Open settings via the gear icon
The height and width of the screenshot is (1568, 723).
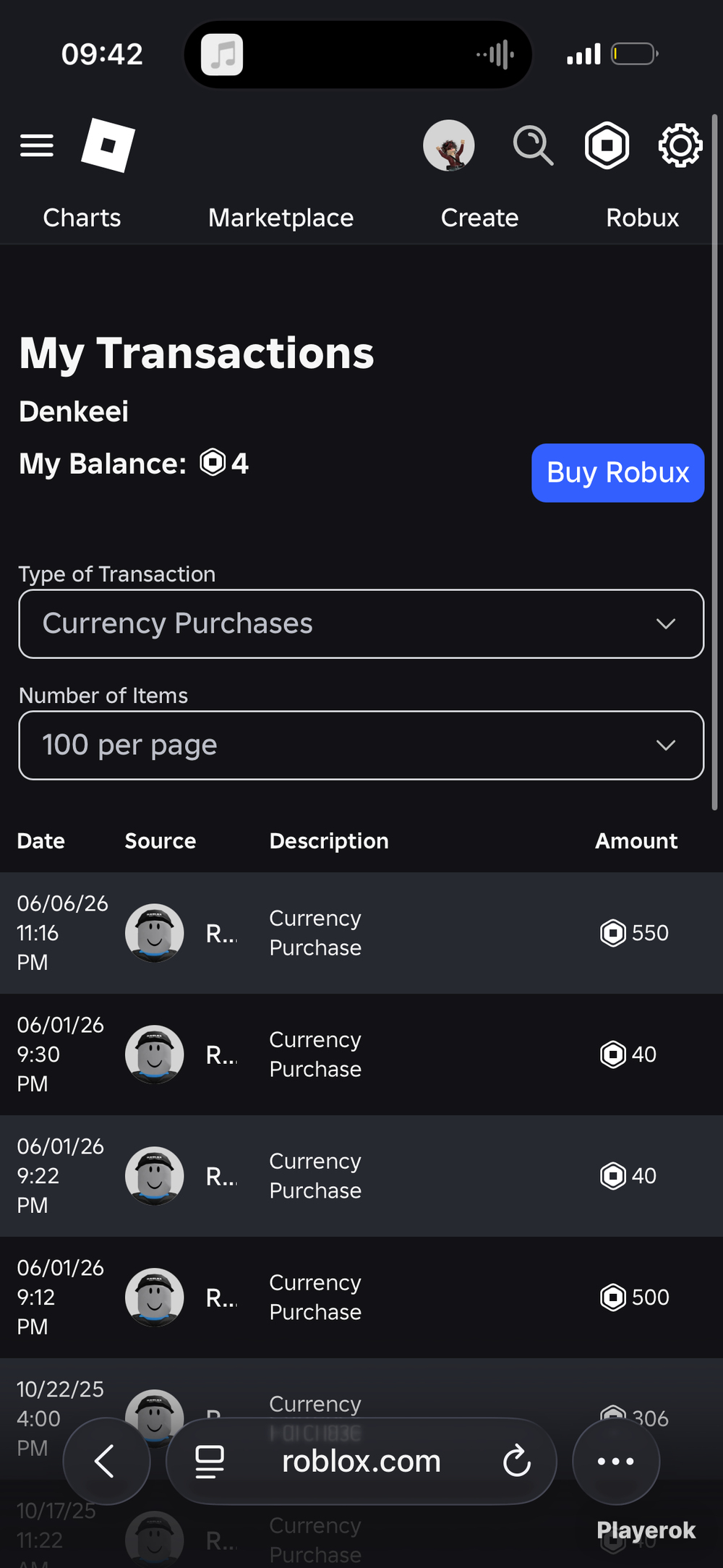click(x=680, y=145)
